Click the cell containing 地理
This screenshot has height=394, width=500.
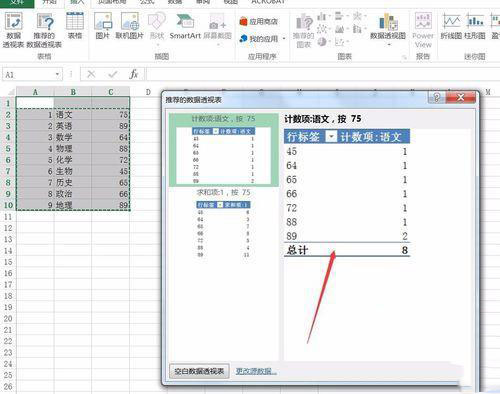click(x=73, y=205)
